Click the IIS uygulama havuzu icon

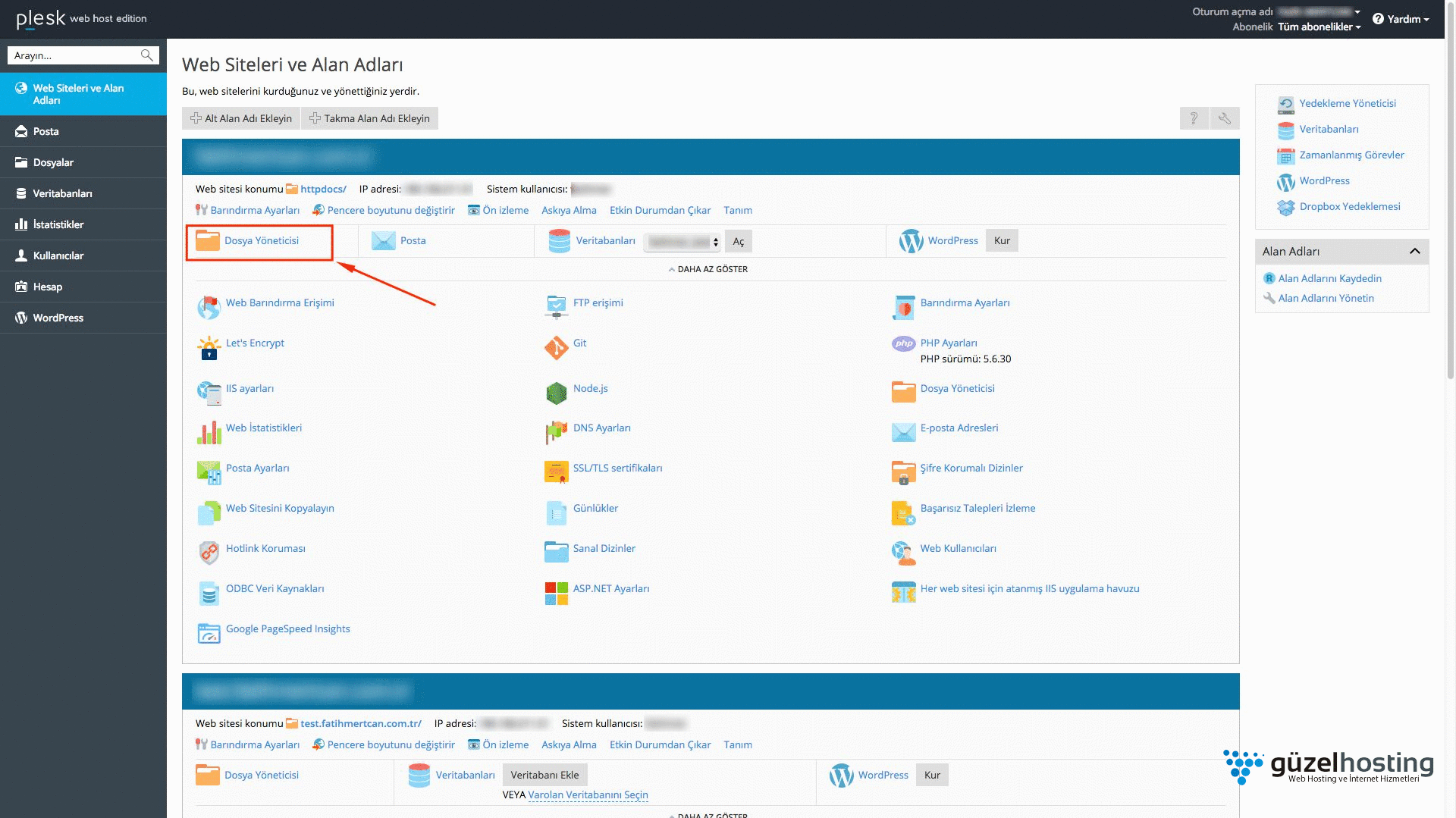coord(903,593)
